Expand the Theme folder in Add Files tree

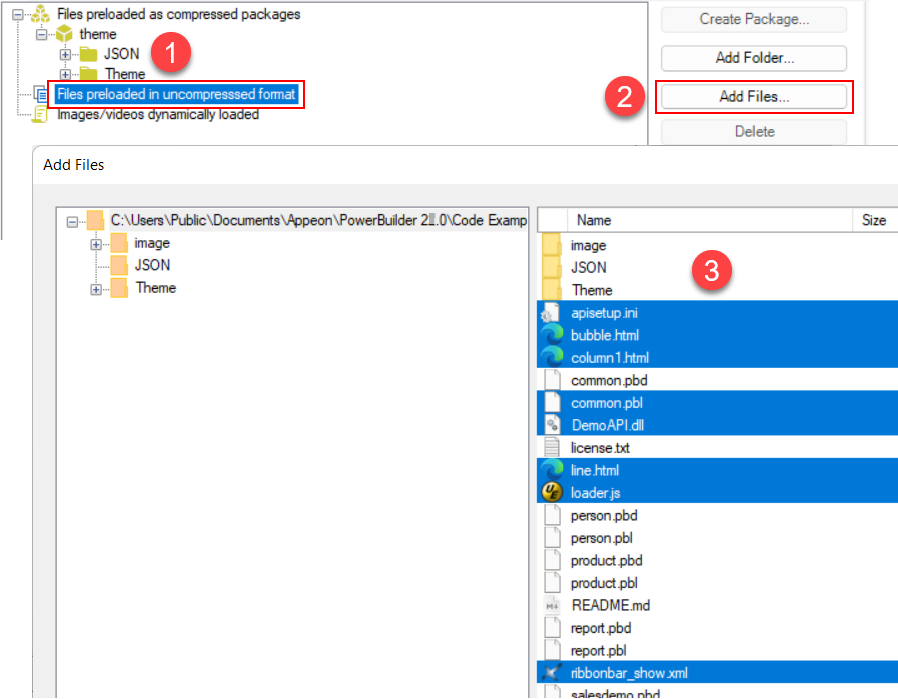click(96, 289)
